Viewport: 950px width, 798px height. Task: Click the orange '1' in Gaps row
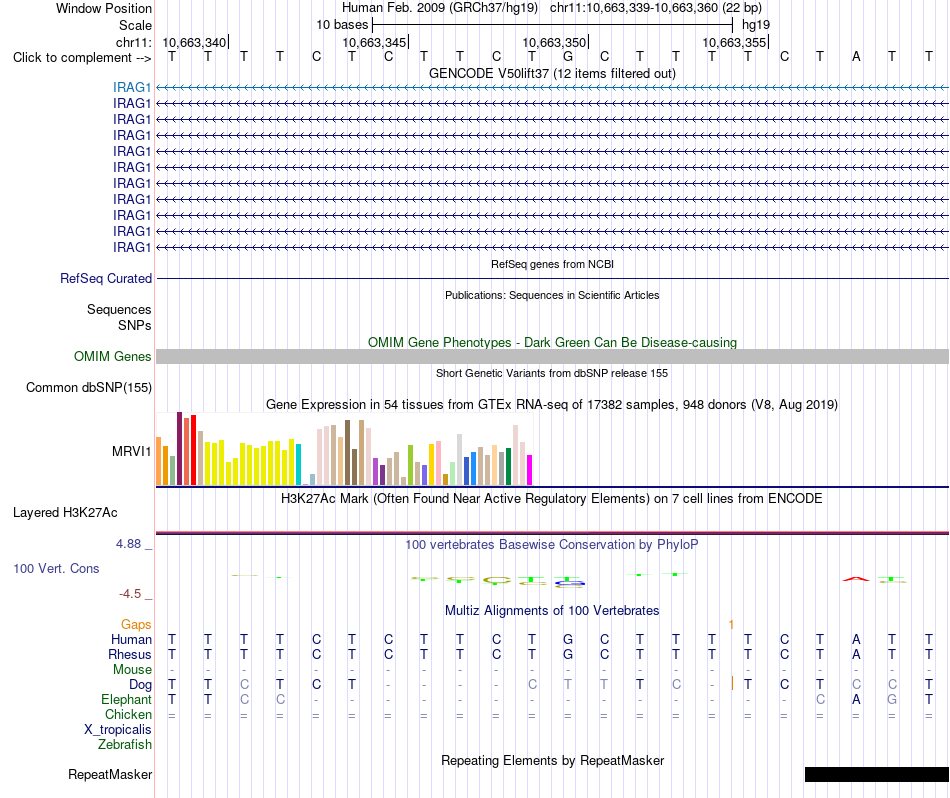731,624
